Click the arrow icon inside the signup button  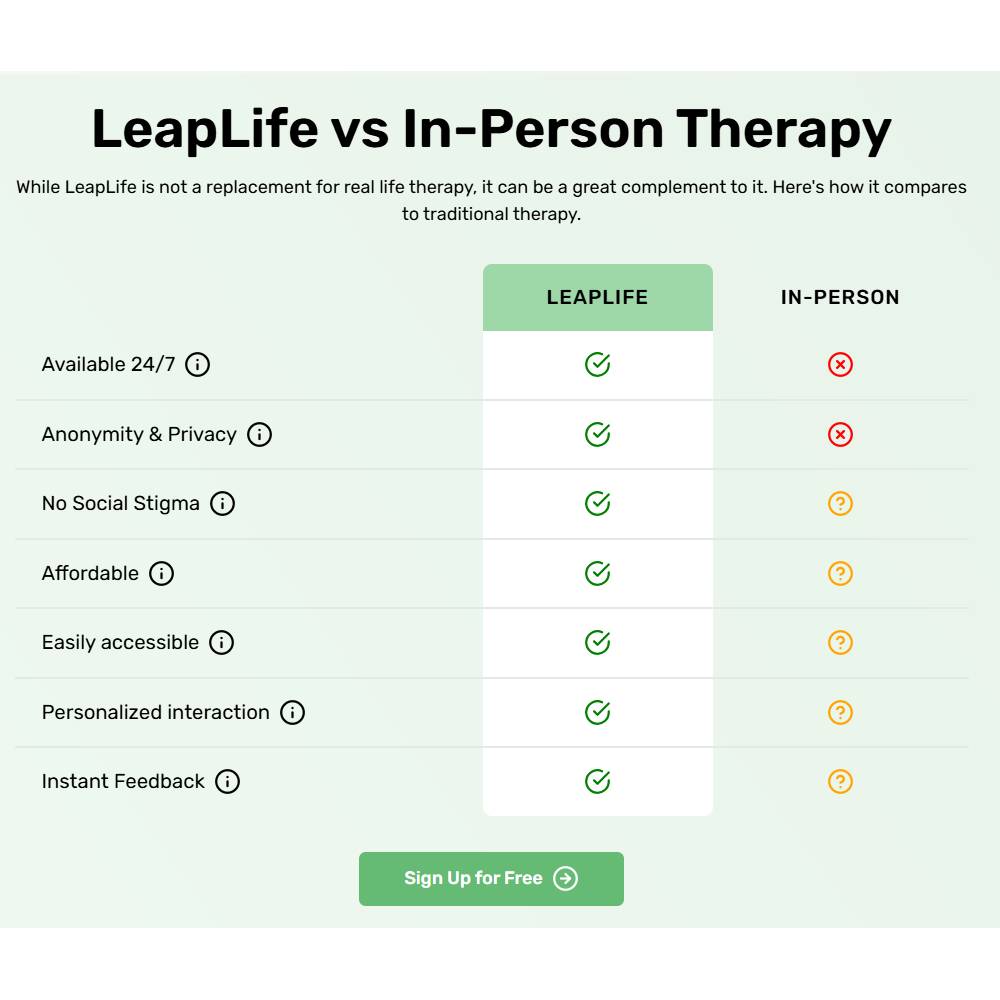(x=565, y=879)
